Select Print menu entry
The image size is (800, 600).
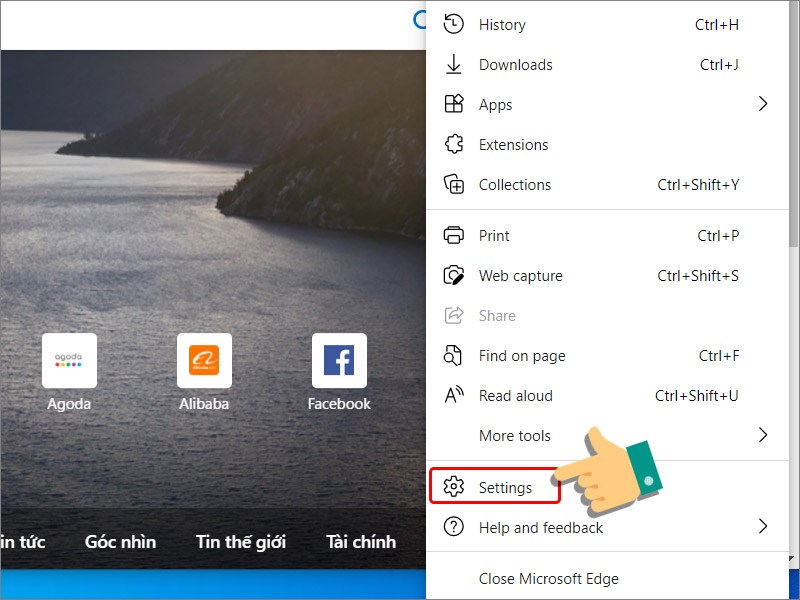[x=607, y=235]
